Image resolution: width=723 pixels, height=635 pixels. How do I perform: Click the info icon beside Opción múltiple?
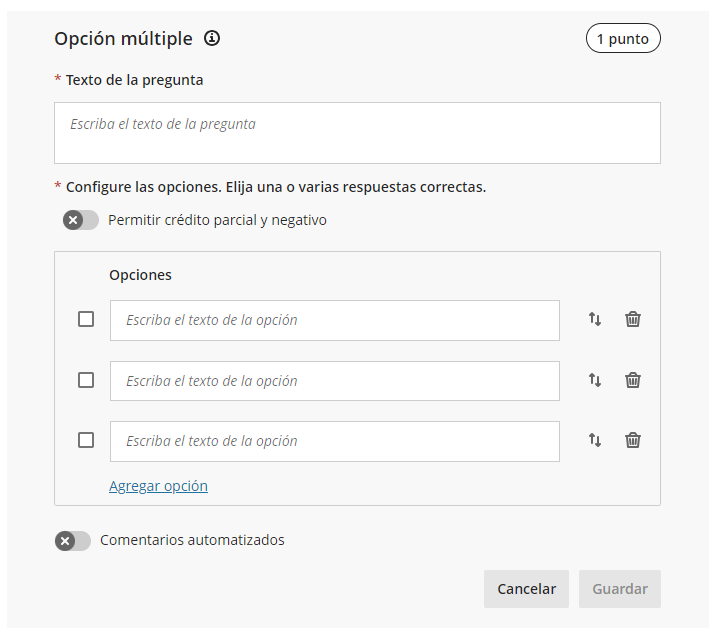pyautogui.click(x=212, y=39)
